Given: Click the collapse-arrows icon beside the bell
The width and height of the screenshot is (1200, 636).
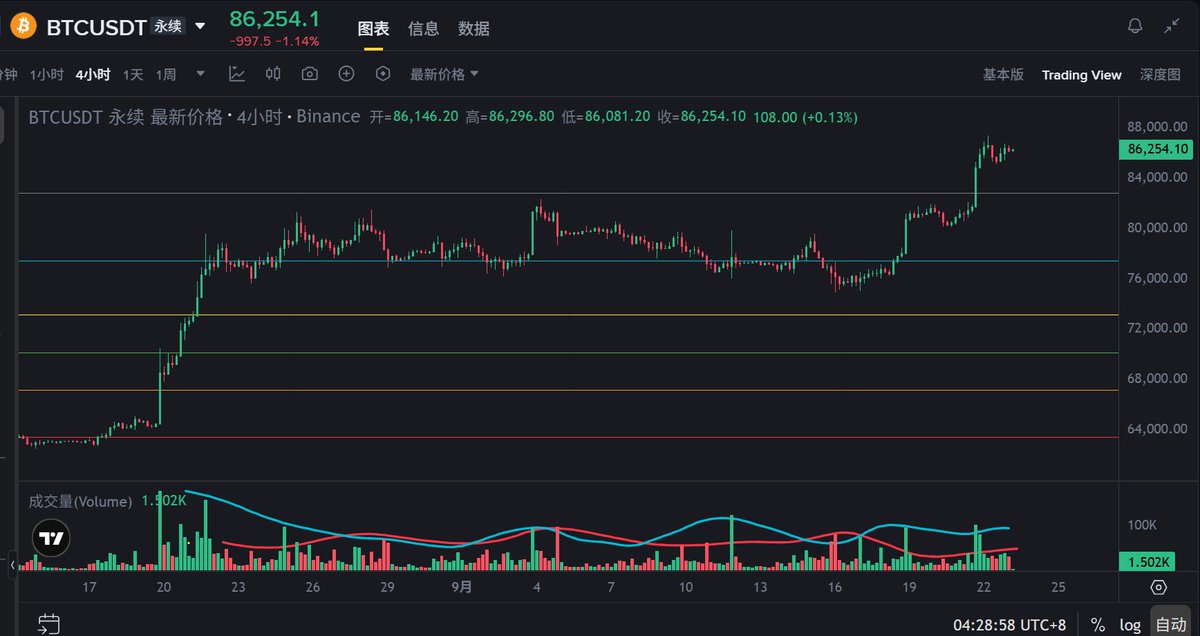Looking at the screenshot, I should pyautogui.click(x=1173, y=27).
